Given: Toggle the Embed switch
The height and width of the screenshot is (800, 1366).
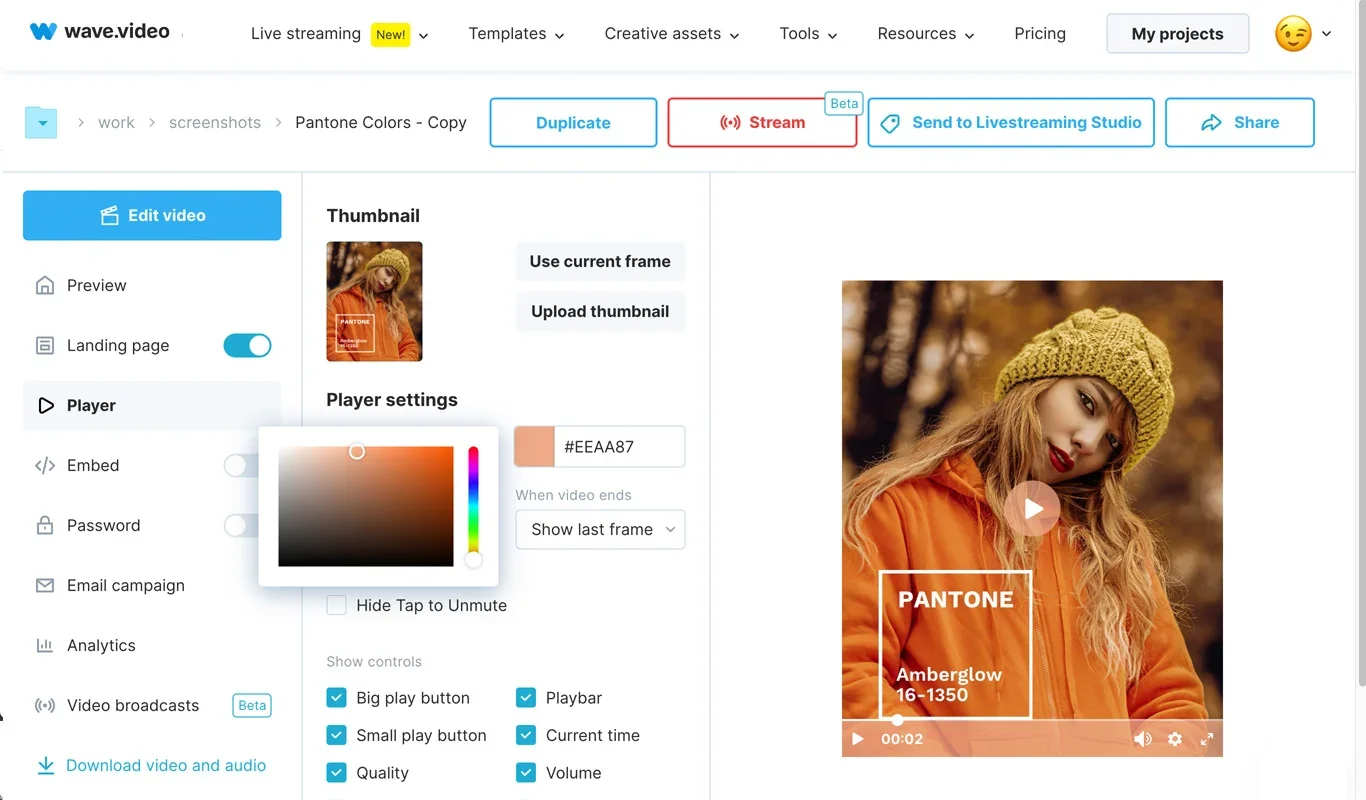Looking at the screenshot, I should (241, 465).
